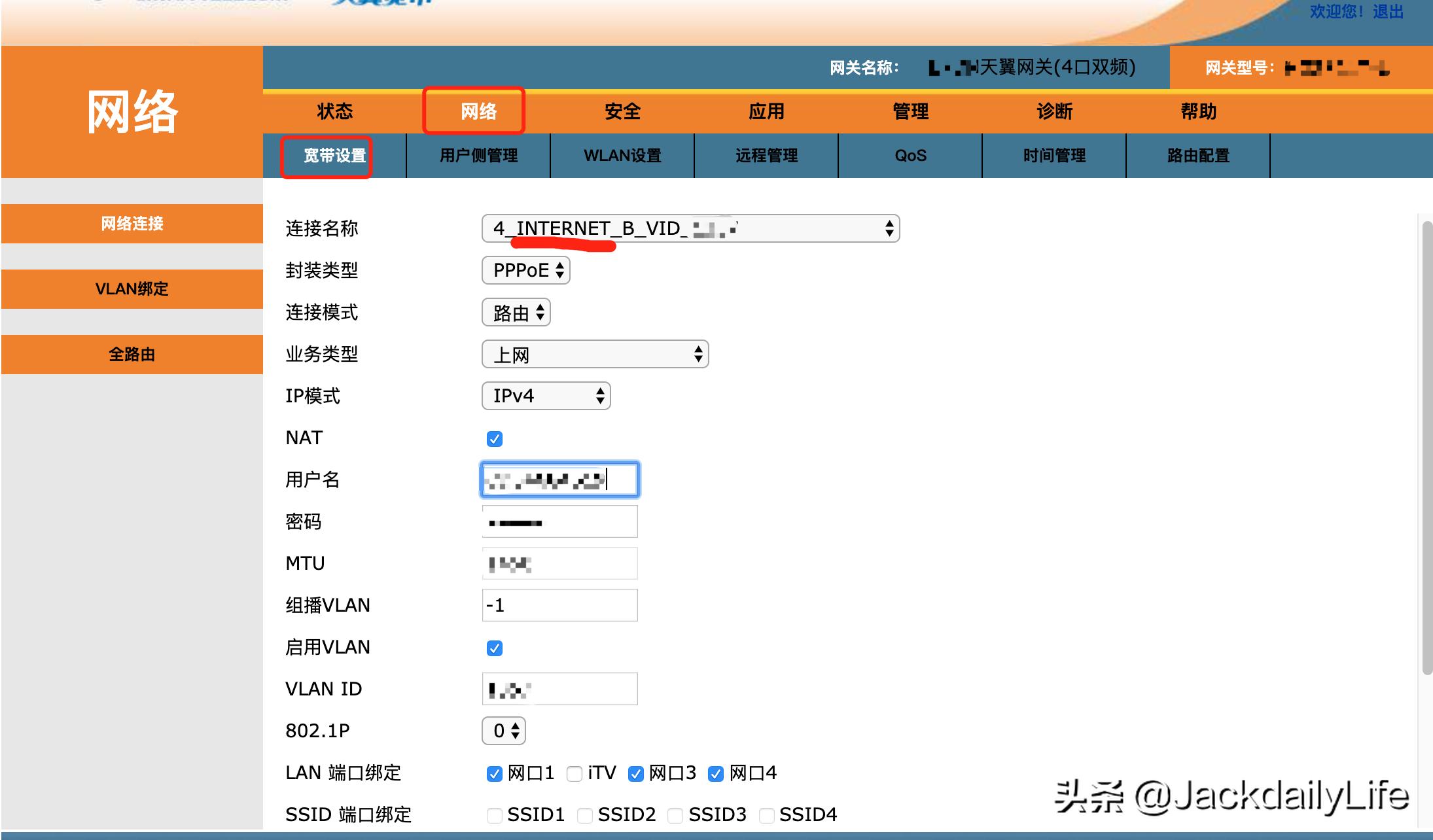The width and height of the screenshot is (1433, 840).
Task: Switch to the 应用 tab
Action: 767,111
